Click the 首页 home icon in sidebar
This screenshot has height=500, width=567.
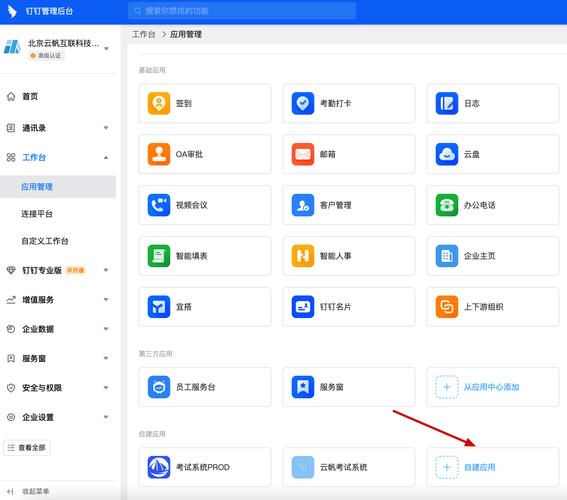tap(11, 97)
